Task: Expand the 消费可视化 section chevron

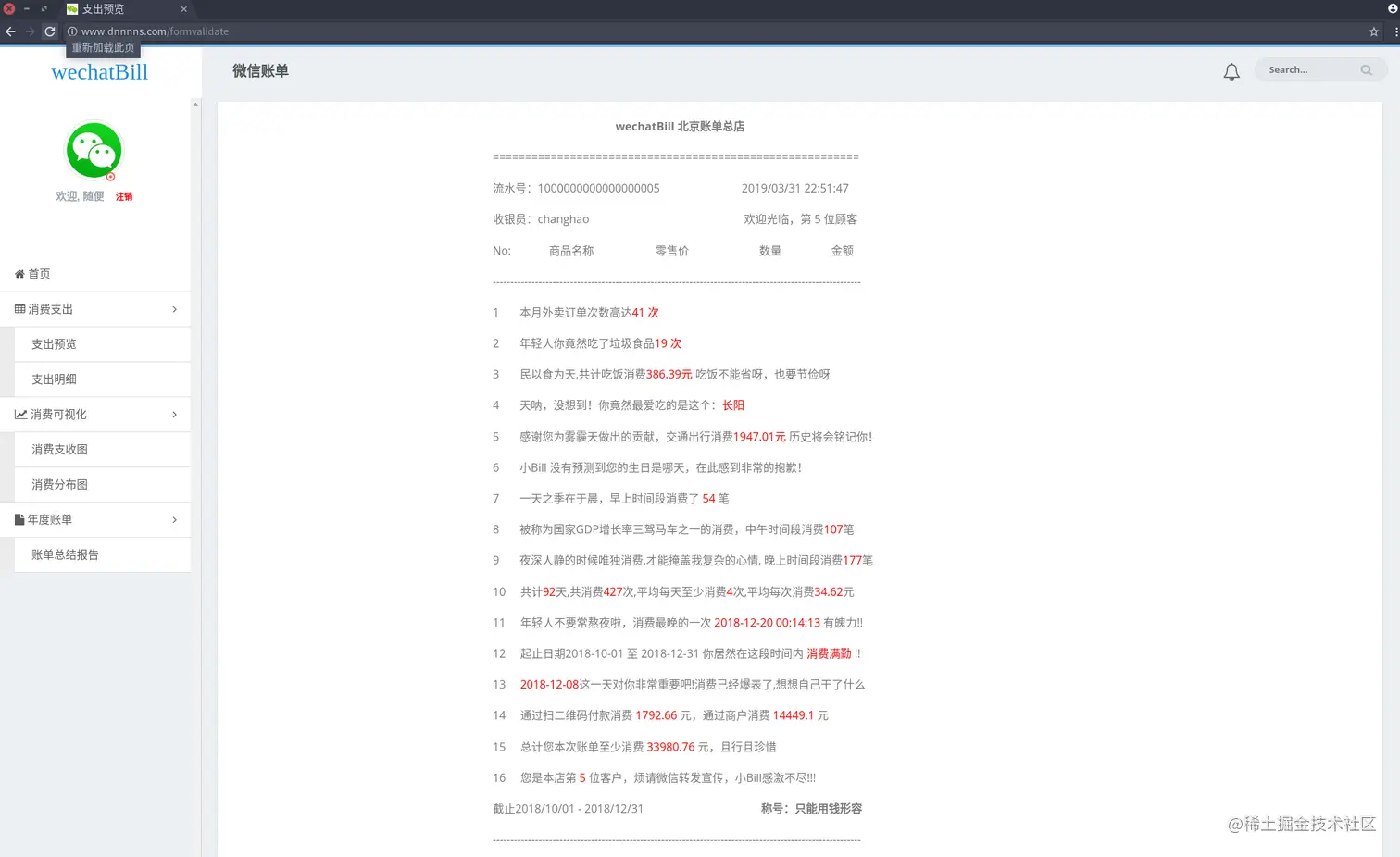Action: pyautogui.click(x=174, y=414)
